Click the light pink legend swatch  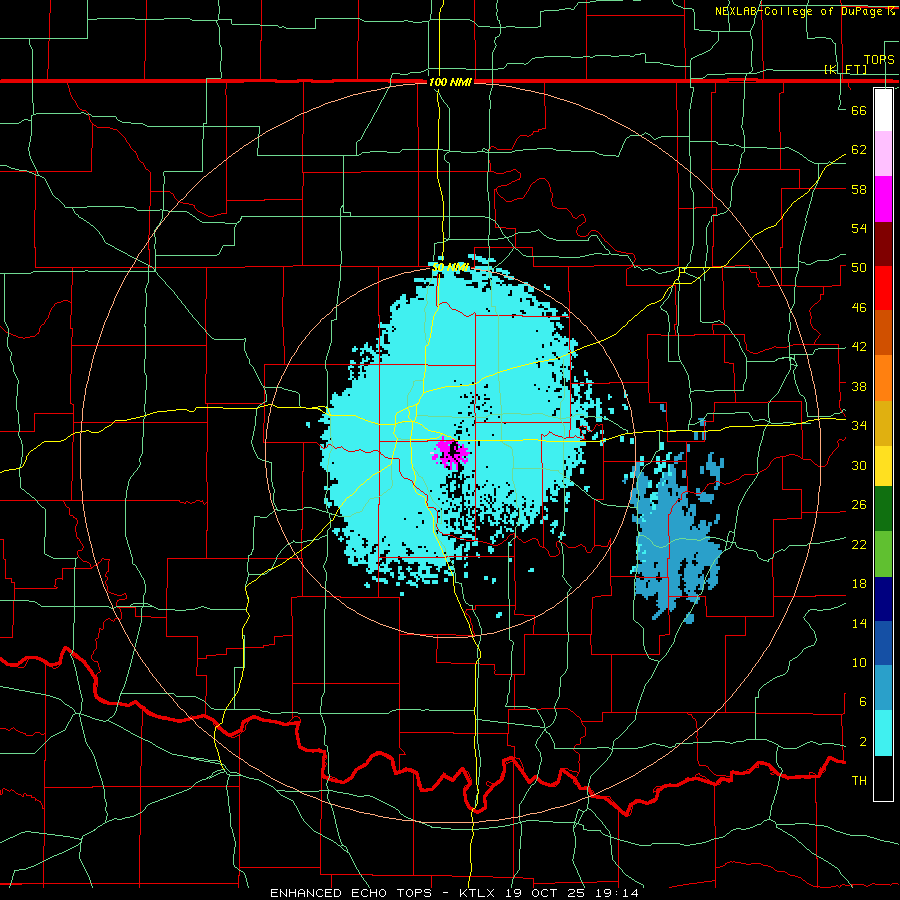(x=883, y=154)
